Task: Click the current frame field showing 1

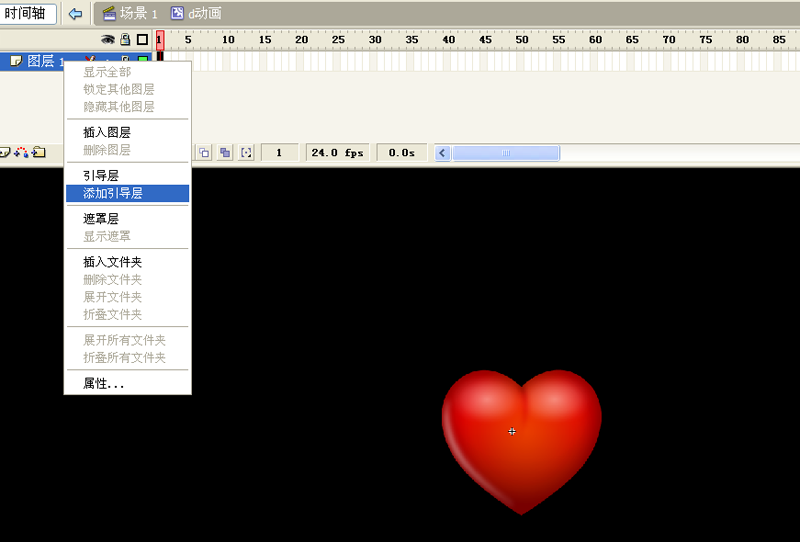Action: (279, 153)
